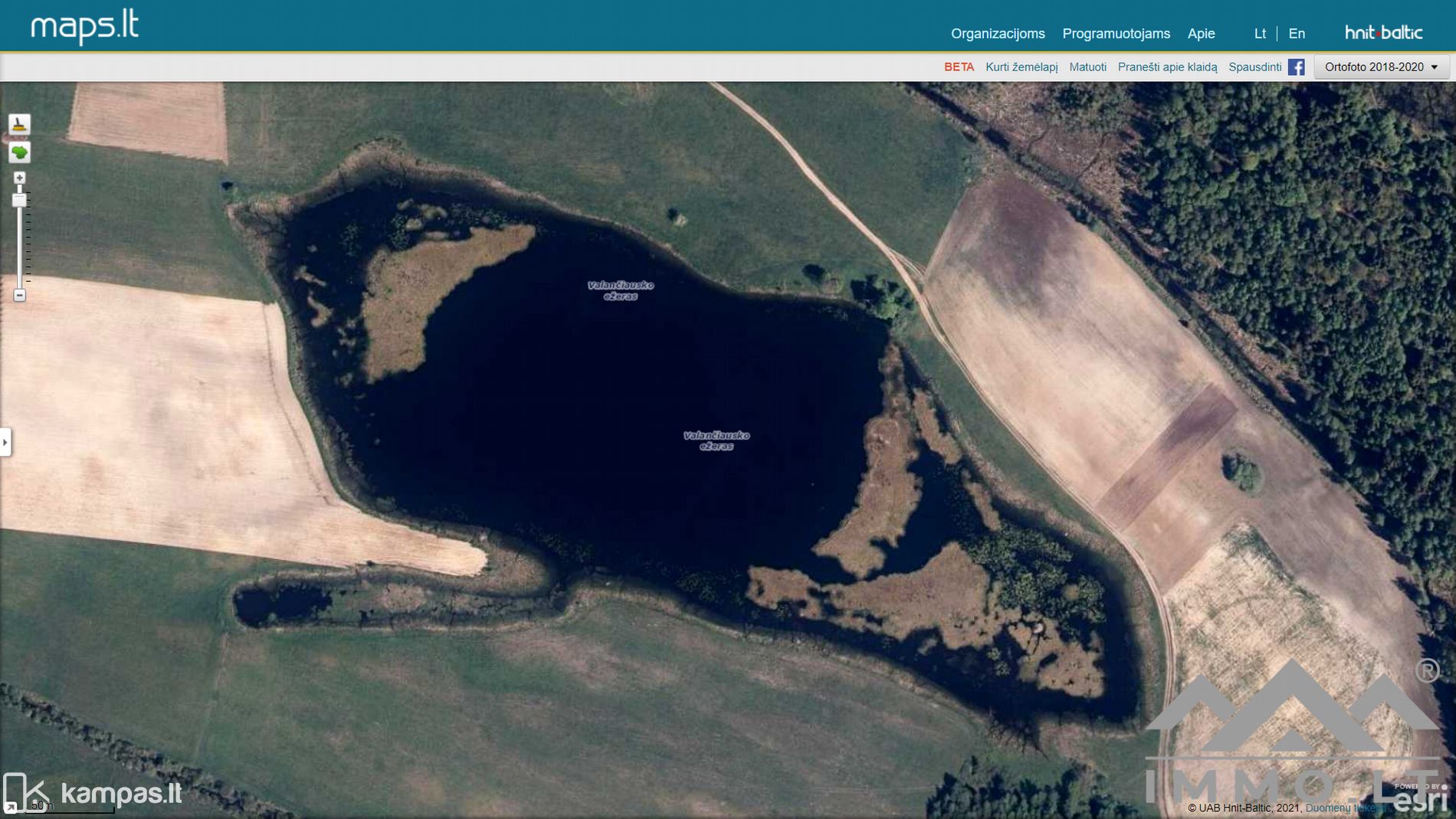1456x819 pixels.
Task: Zoom in with the plus button
Action: click(x=20, y=178)
